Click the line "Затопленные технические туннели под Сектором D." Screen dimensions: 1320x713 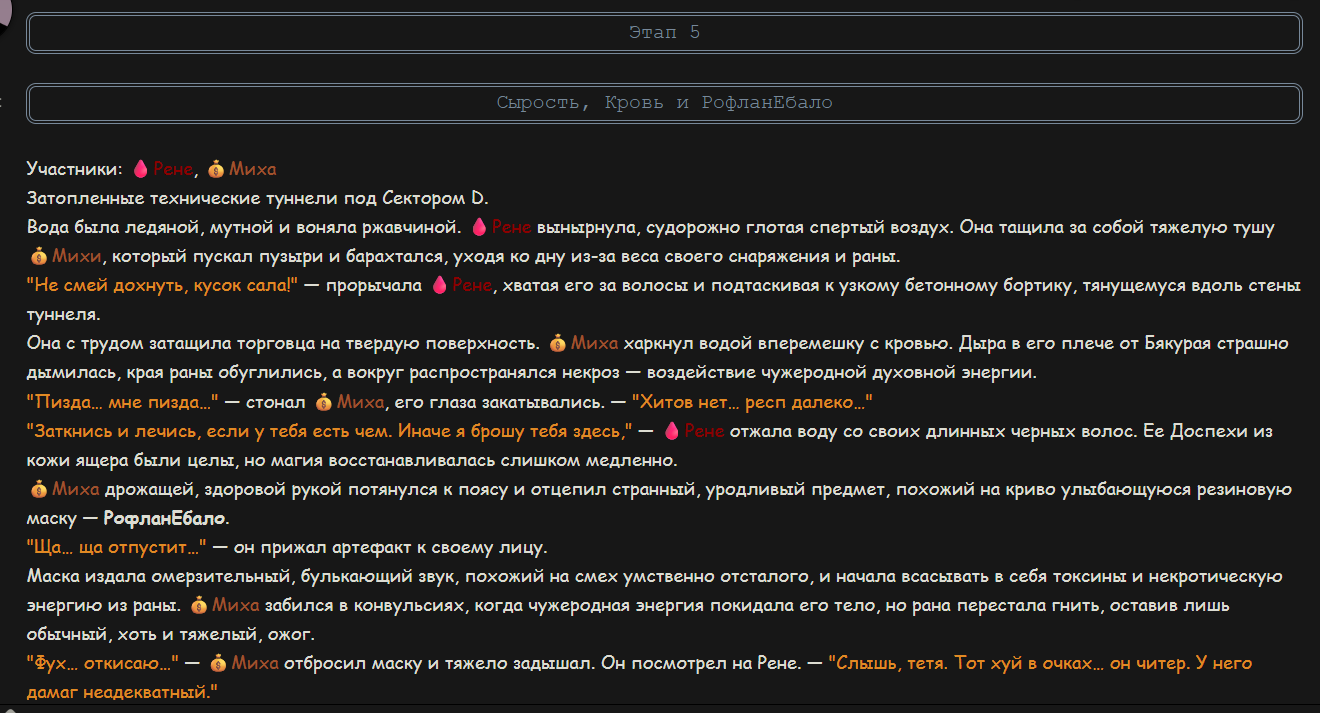[x=257, y=198]
